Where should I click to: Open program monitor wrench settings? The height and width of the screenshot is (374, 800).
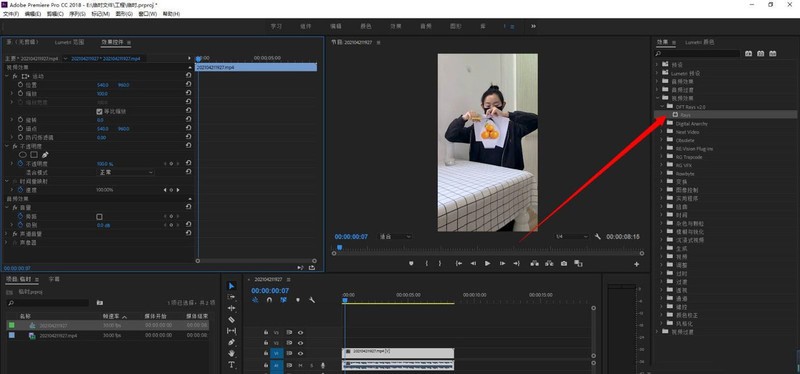pyautogui.click(x=598, y=237)
